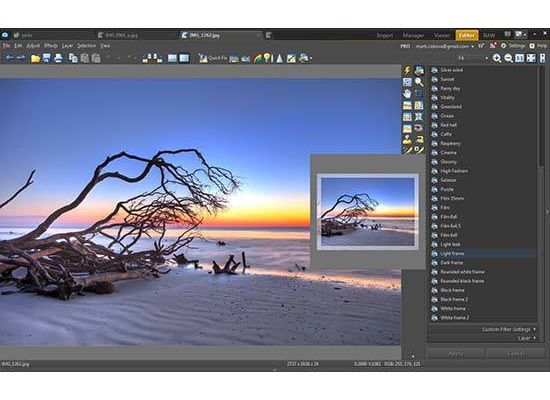Screen dimensions: 550x400
Task: Copy using the toolbar copy icon
Action: coord(73,58)
